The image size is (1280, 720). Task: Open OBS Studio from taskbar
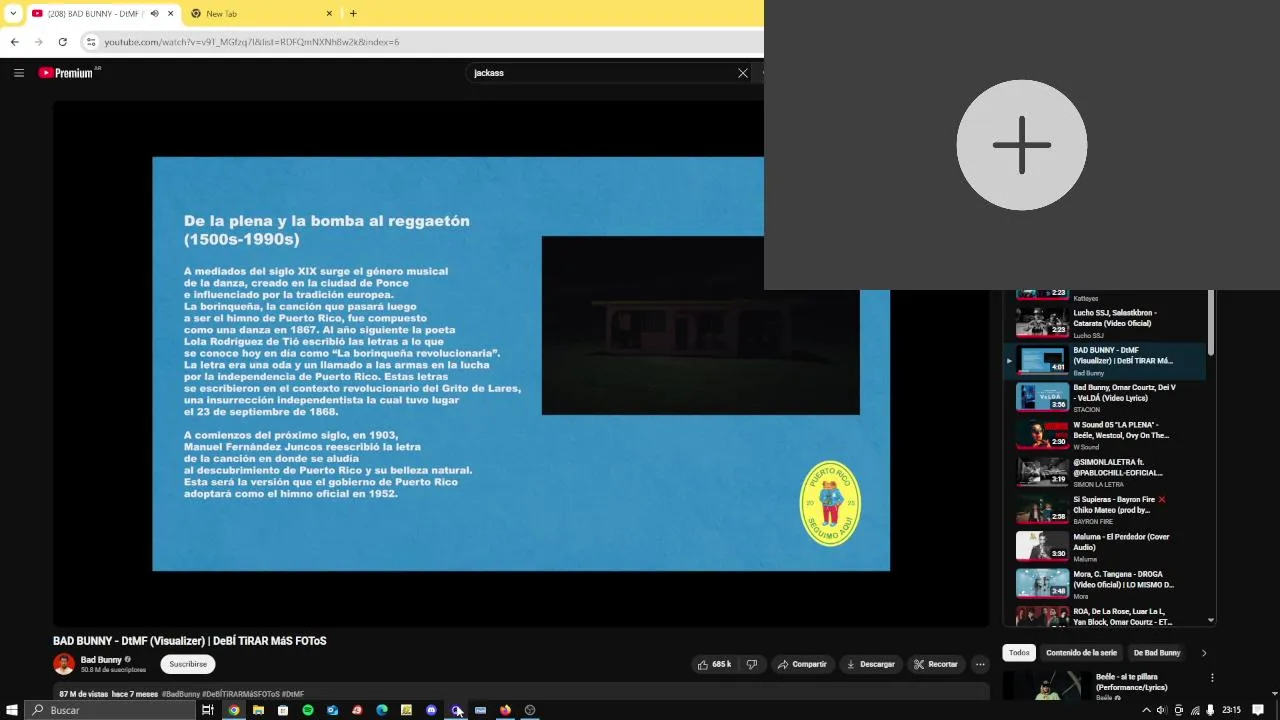(x=530, y=710)
